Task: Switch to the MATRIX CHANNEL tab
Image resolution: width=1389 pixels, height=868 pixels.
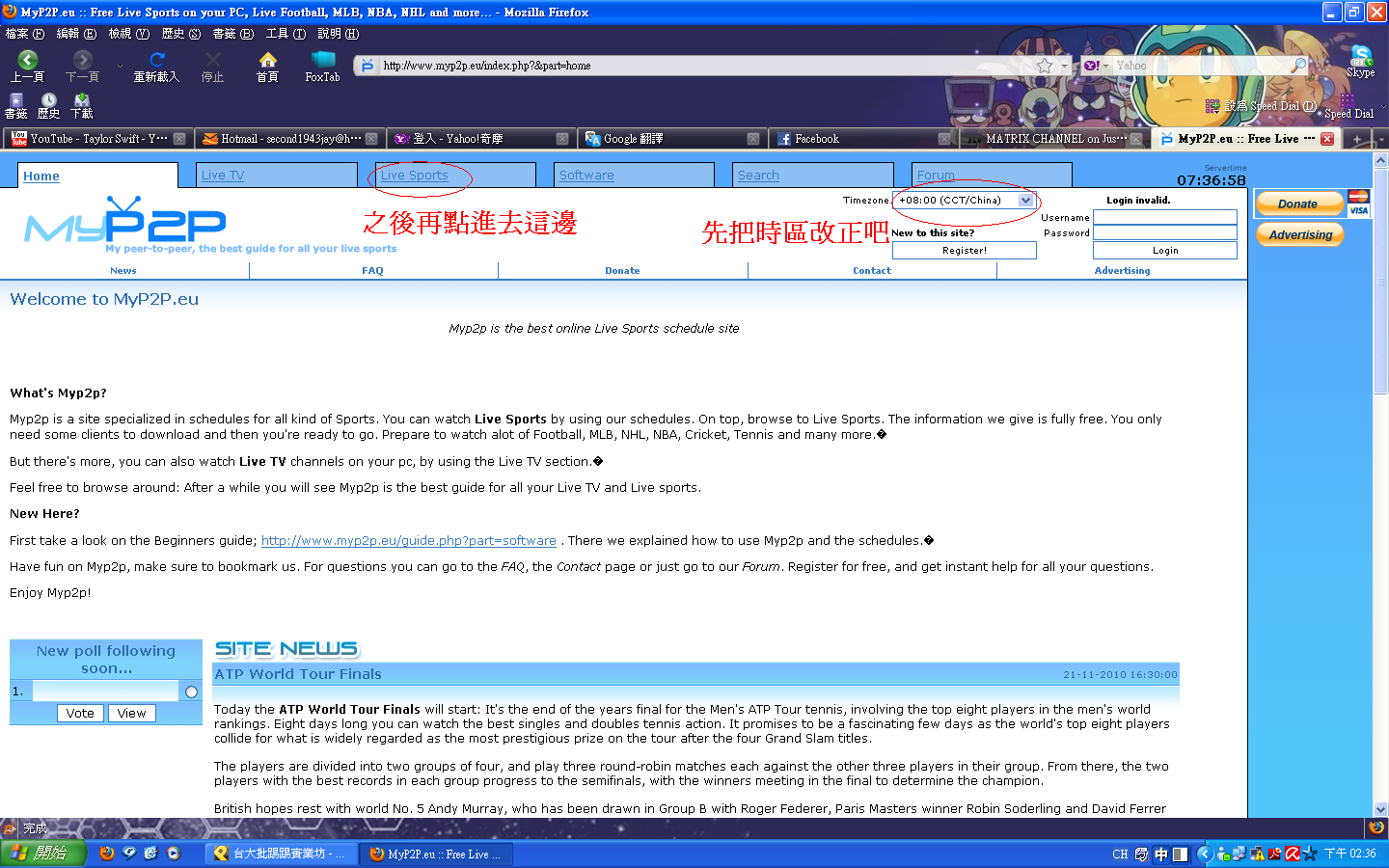Action: coord(1055,139)
